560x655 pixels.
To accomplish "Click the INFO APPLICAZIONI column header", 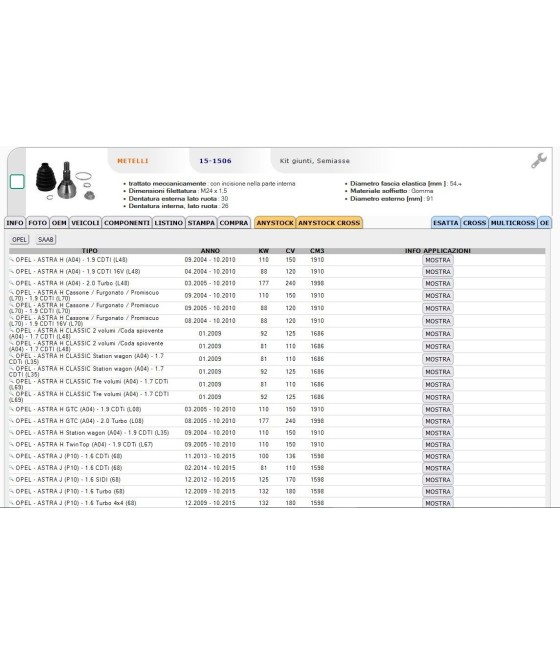I will [x=438, y=251].
